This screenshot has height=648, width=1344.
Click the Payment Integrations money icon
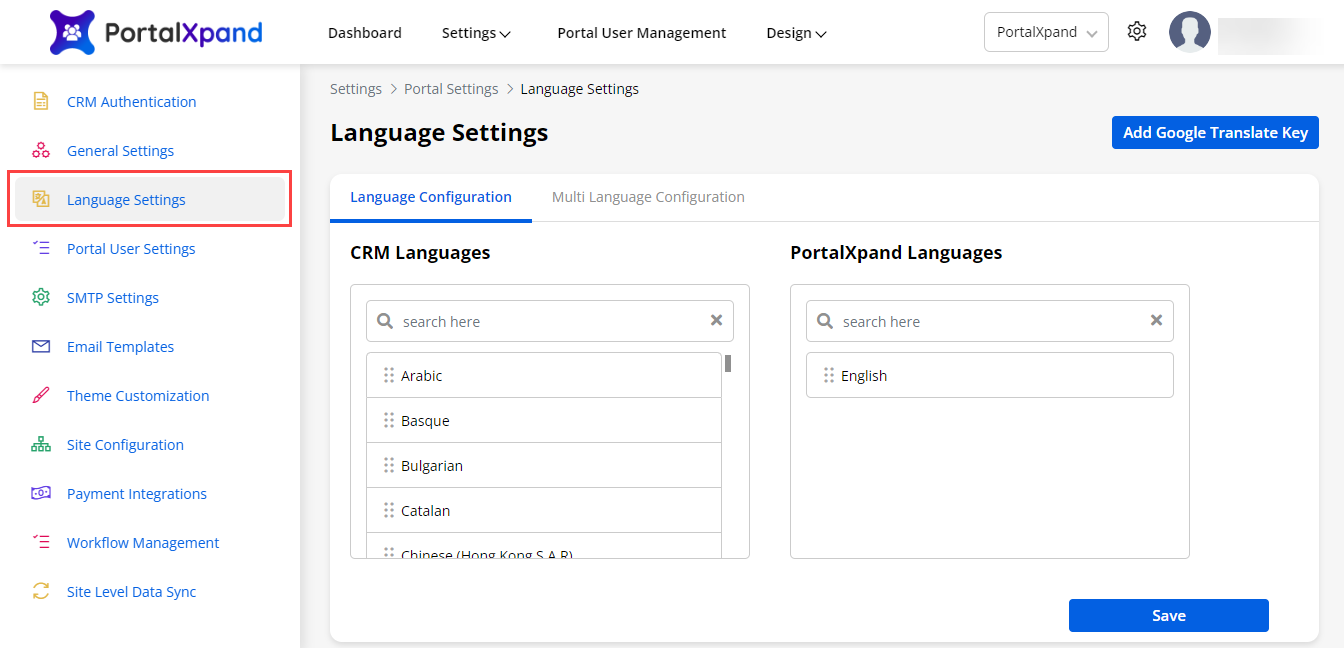pos(41,493)
